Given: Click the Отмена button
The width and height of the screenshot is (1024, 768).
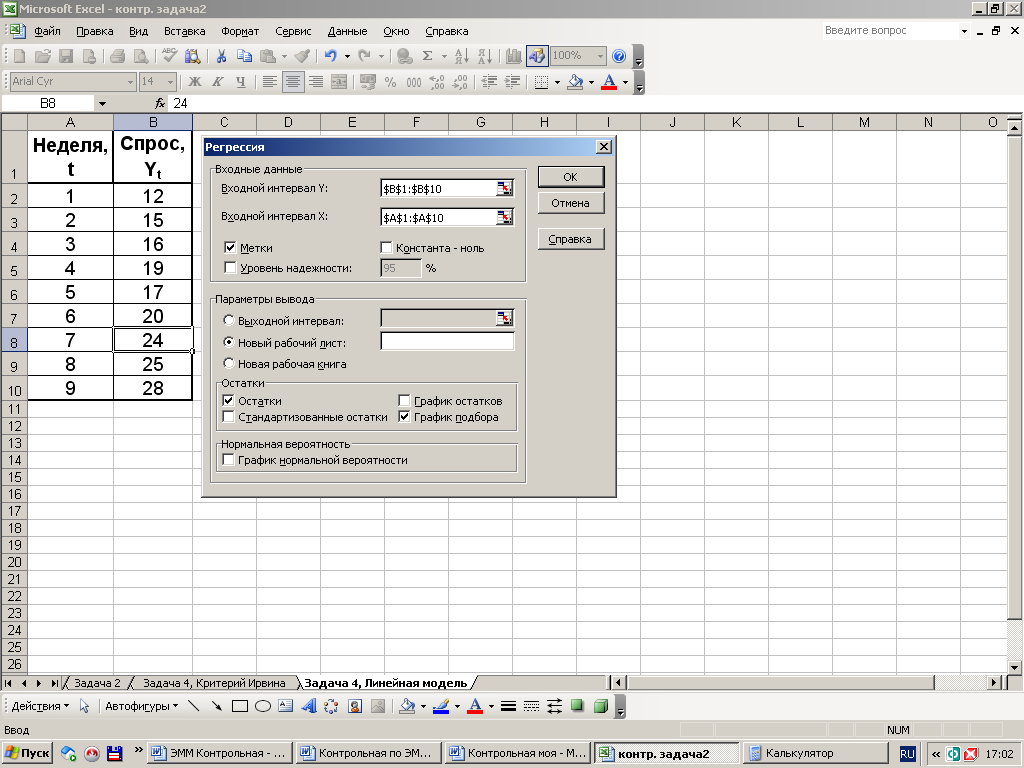Looking at the screenshot, I should pos(570,203).
